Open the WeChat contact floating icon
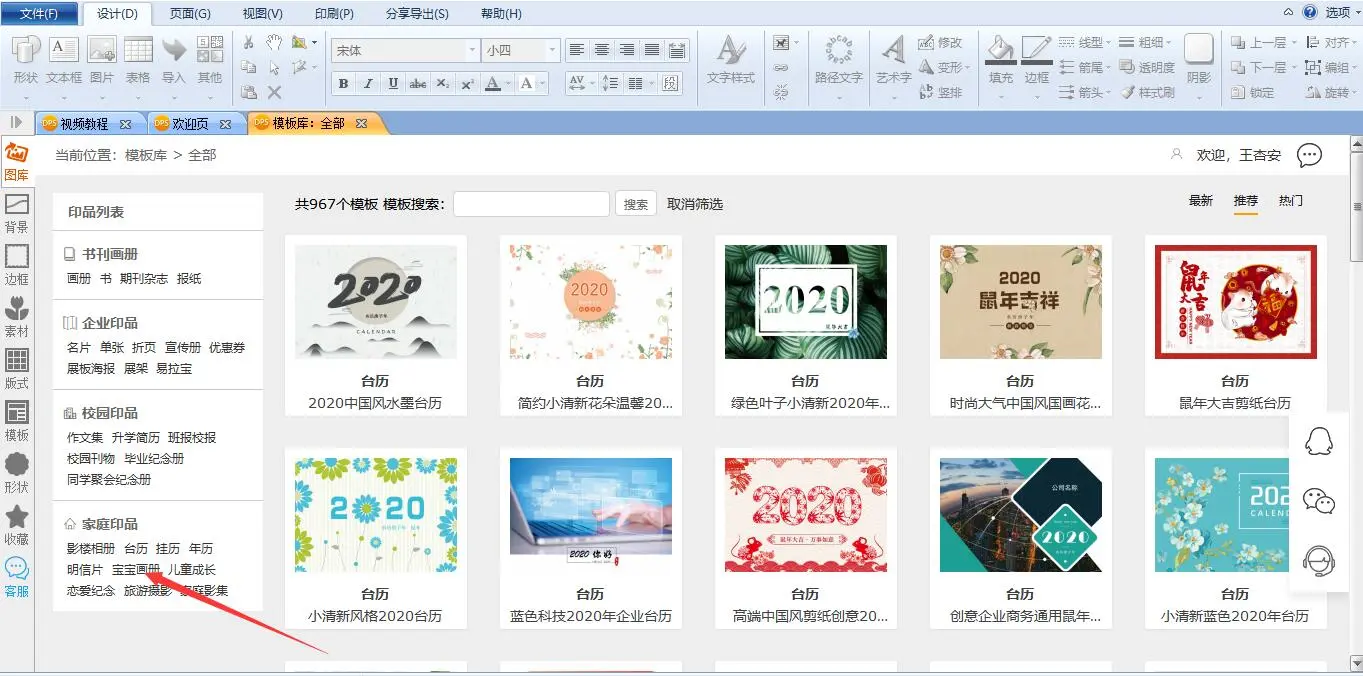This screenshot has width=1363, height=676. (x=1320, y=500)
